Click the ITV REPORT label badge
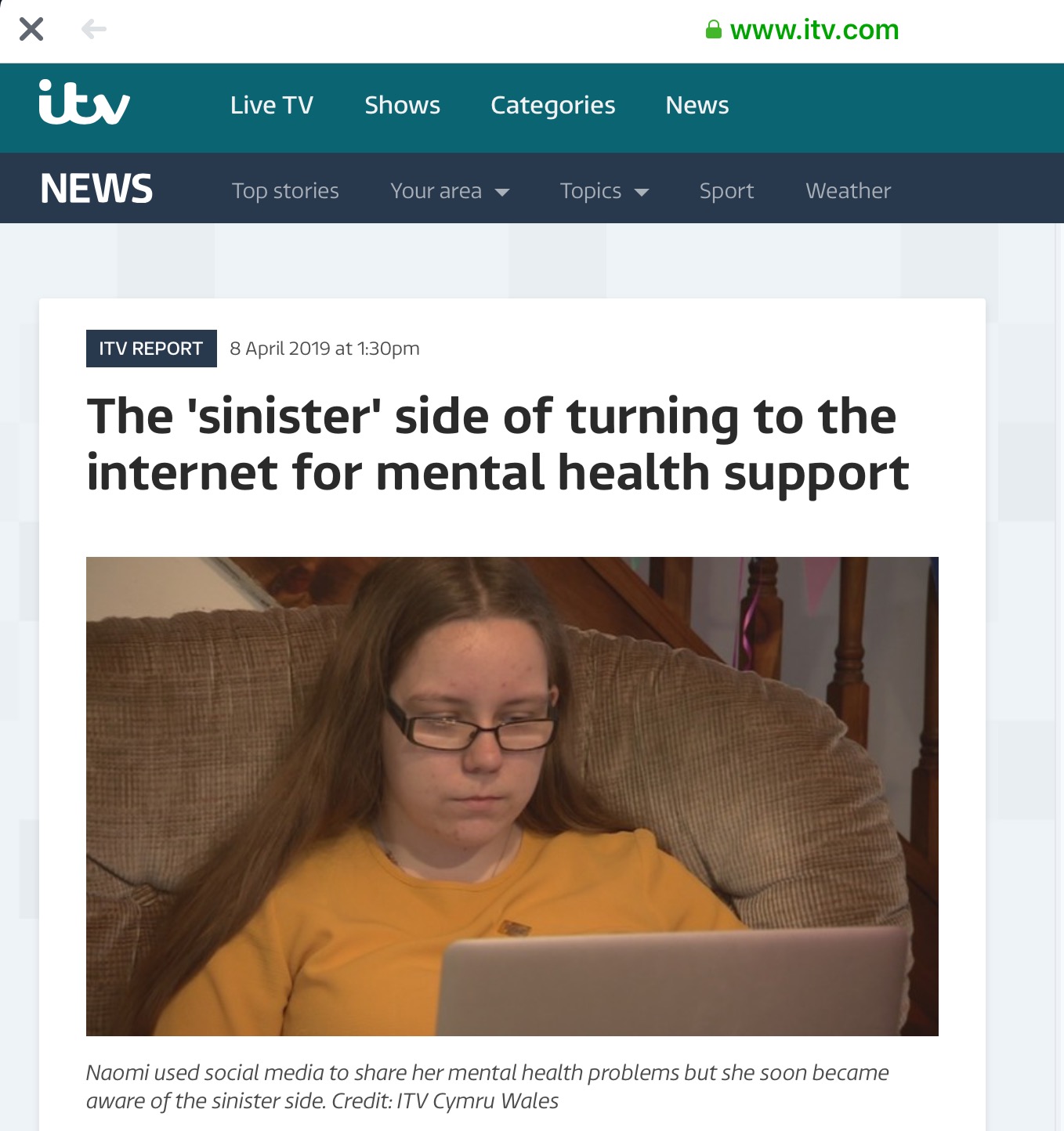 151,349
